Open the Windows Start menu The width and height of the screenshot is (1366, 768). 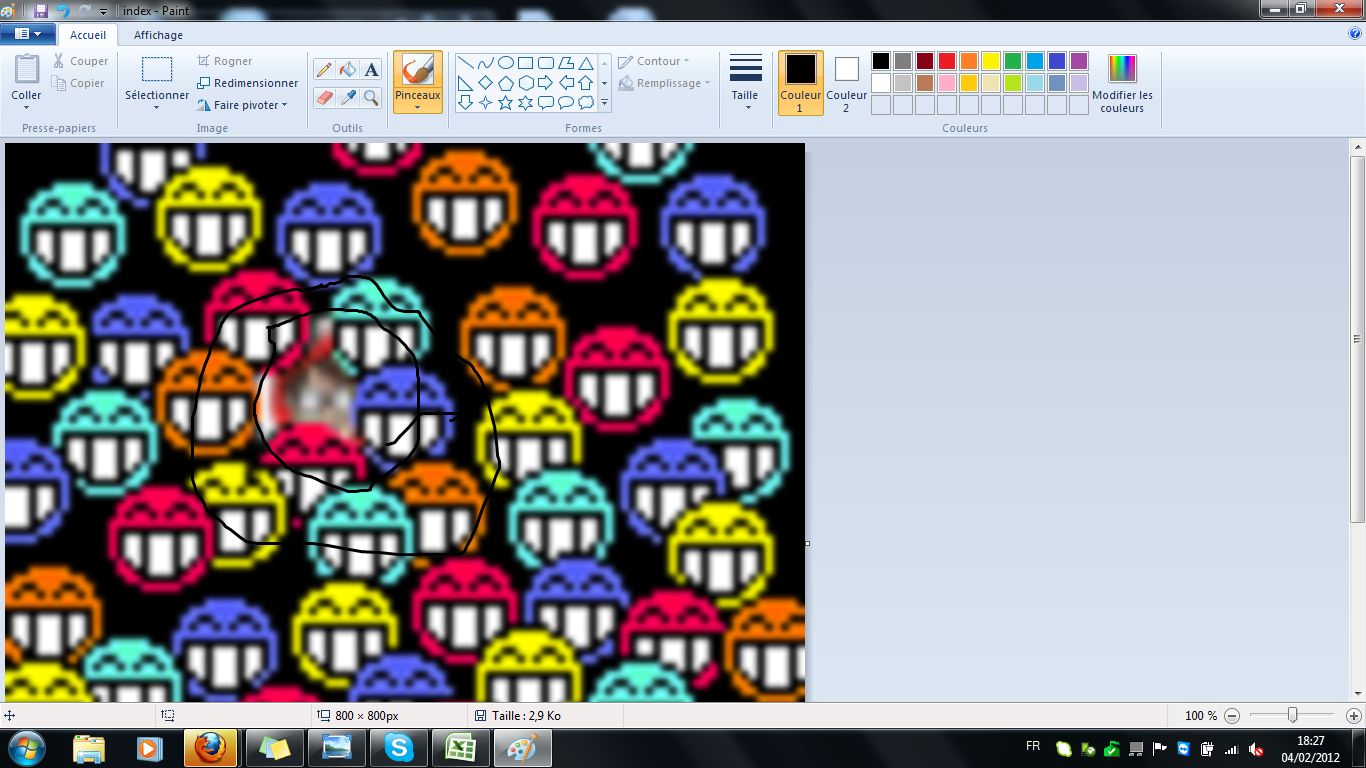click(26, 748)
